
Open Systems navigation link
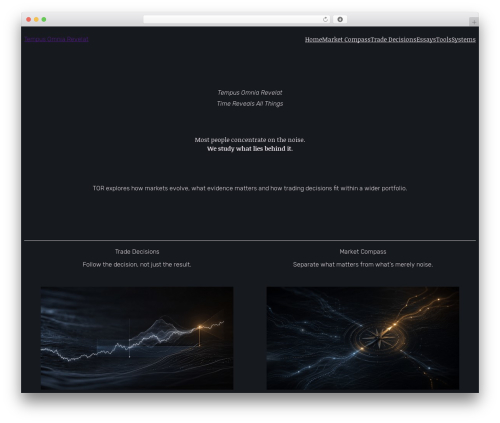point(463,39)
